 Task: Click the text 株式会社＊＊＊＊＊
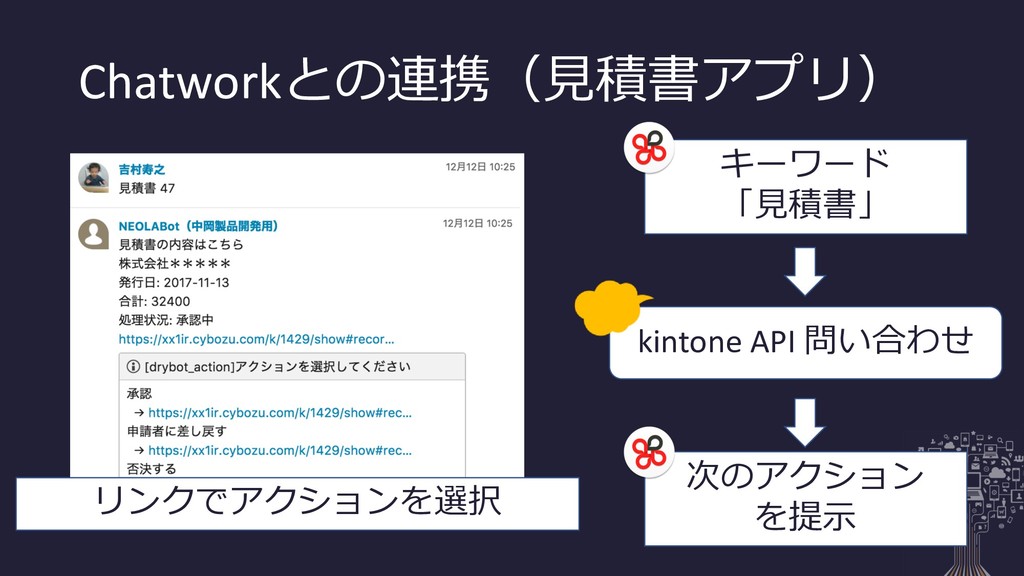pos(174,264)
